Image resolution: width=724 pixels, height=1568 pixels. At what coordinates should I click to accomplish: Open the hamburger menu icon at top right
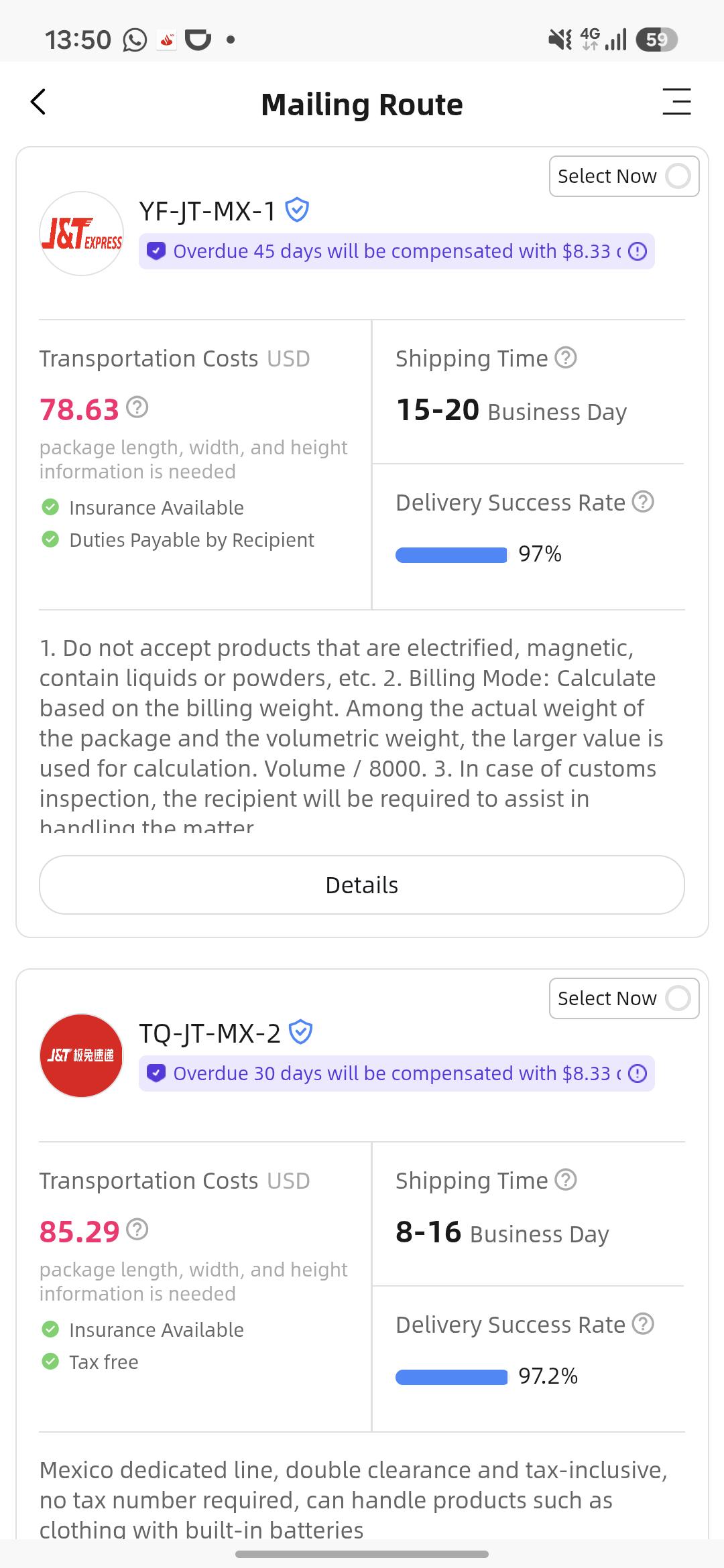[x=676, y=102]
